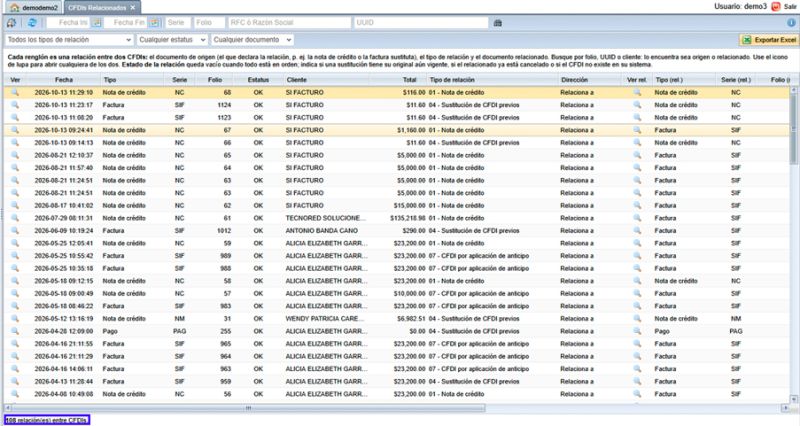Select the row dated 2026-08-17 10:41:02
Screen dimensions: 800x426
point(397,206)
